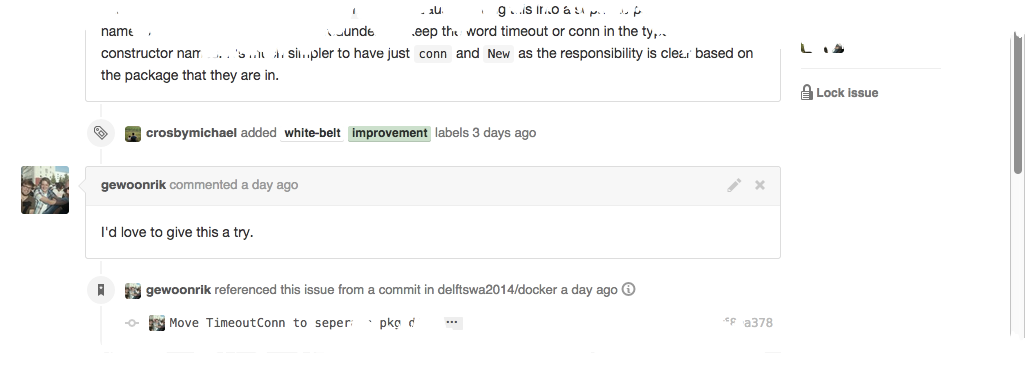Click the bookmark reference timeline icon

101,289
